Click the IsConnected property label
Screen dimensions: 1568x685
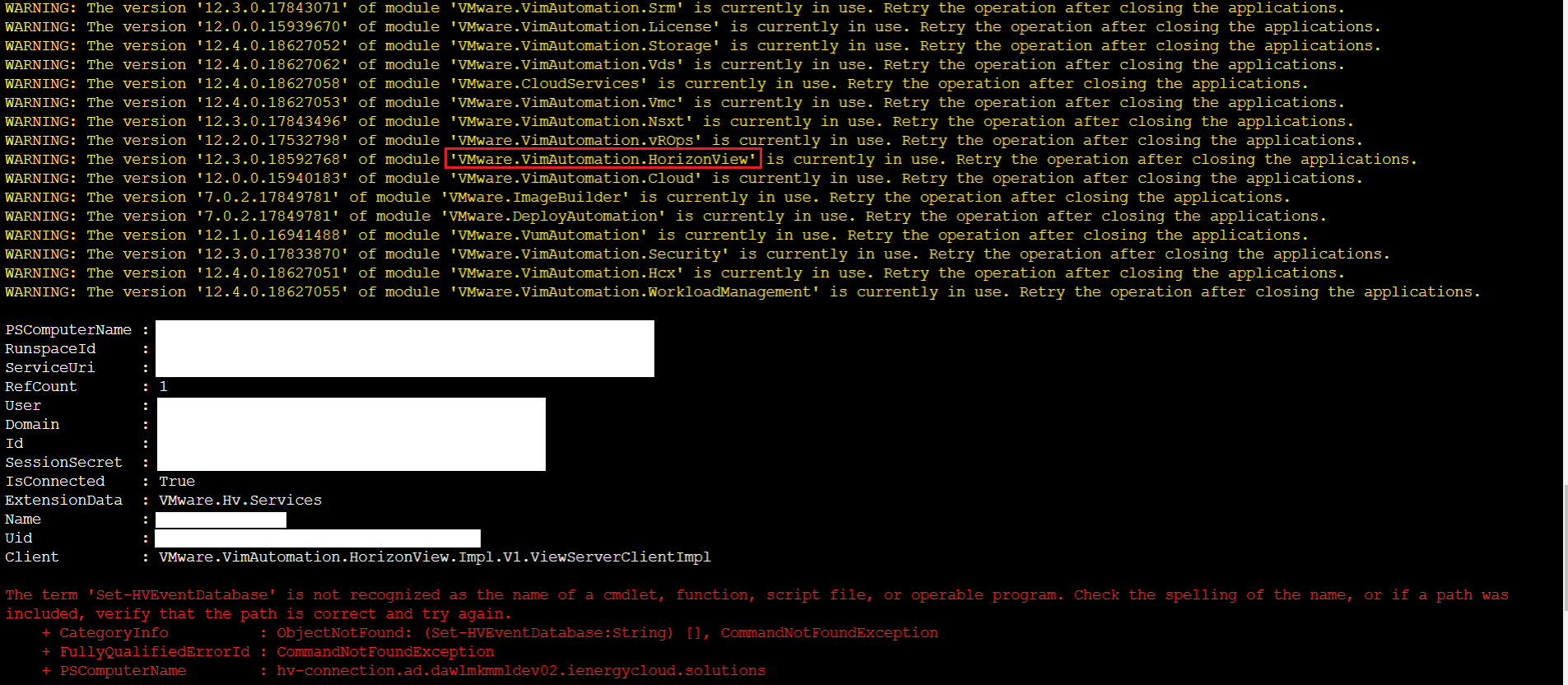tap(55, 482)
